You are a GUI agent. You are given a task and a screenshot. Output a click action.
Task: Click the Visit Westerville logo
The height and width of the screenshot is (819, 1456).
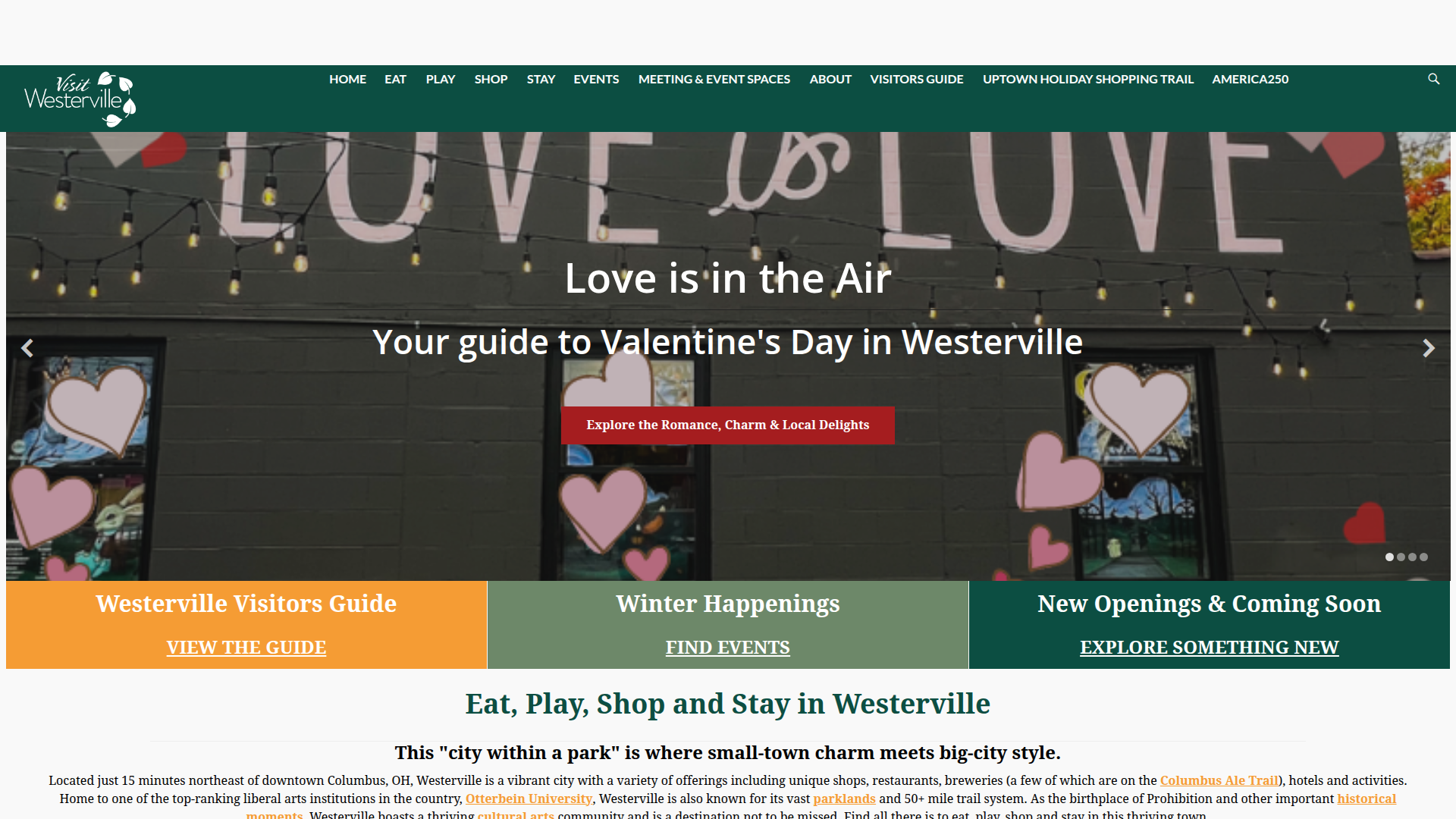coord(78,99)
